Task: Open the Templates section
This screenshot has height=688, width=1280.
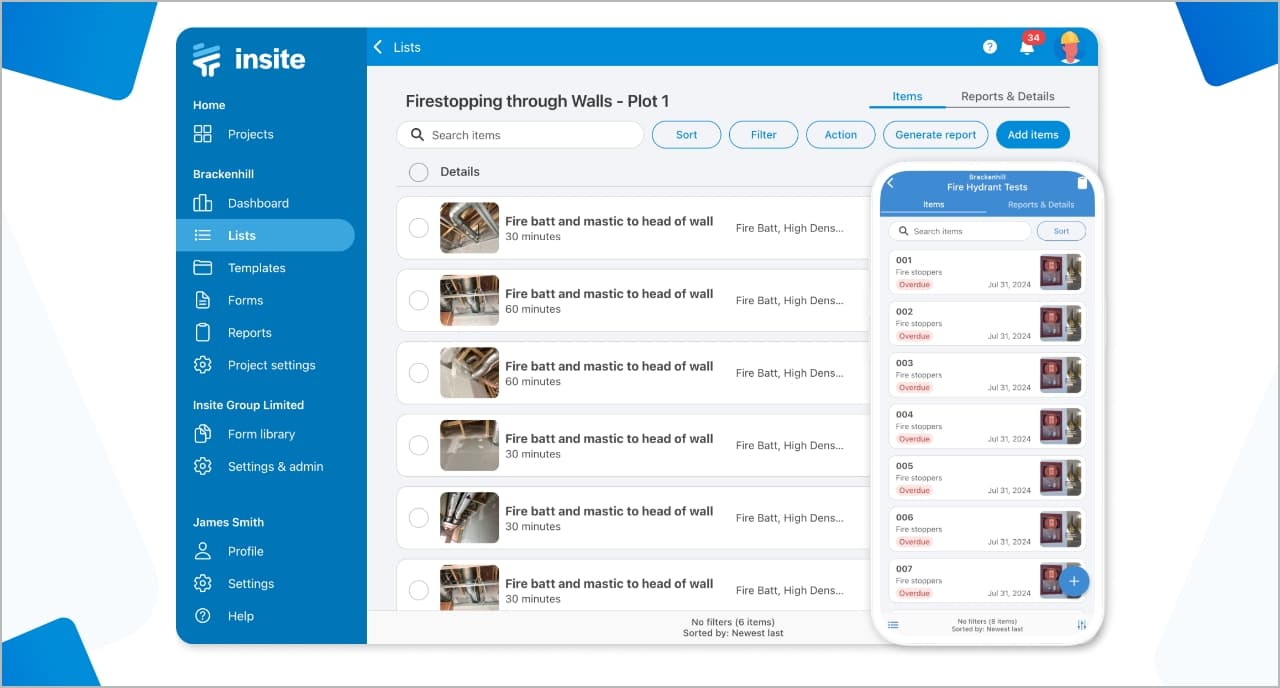Action: click(x=239, y=268)
